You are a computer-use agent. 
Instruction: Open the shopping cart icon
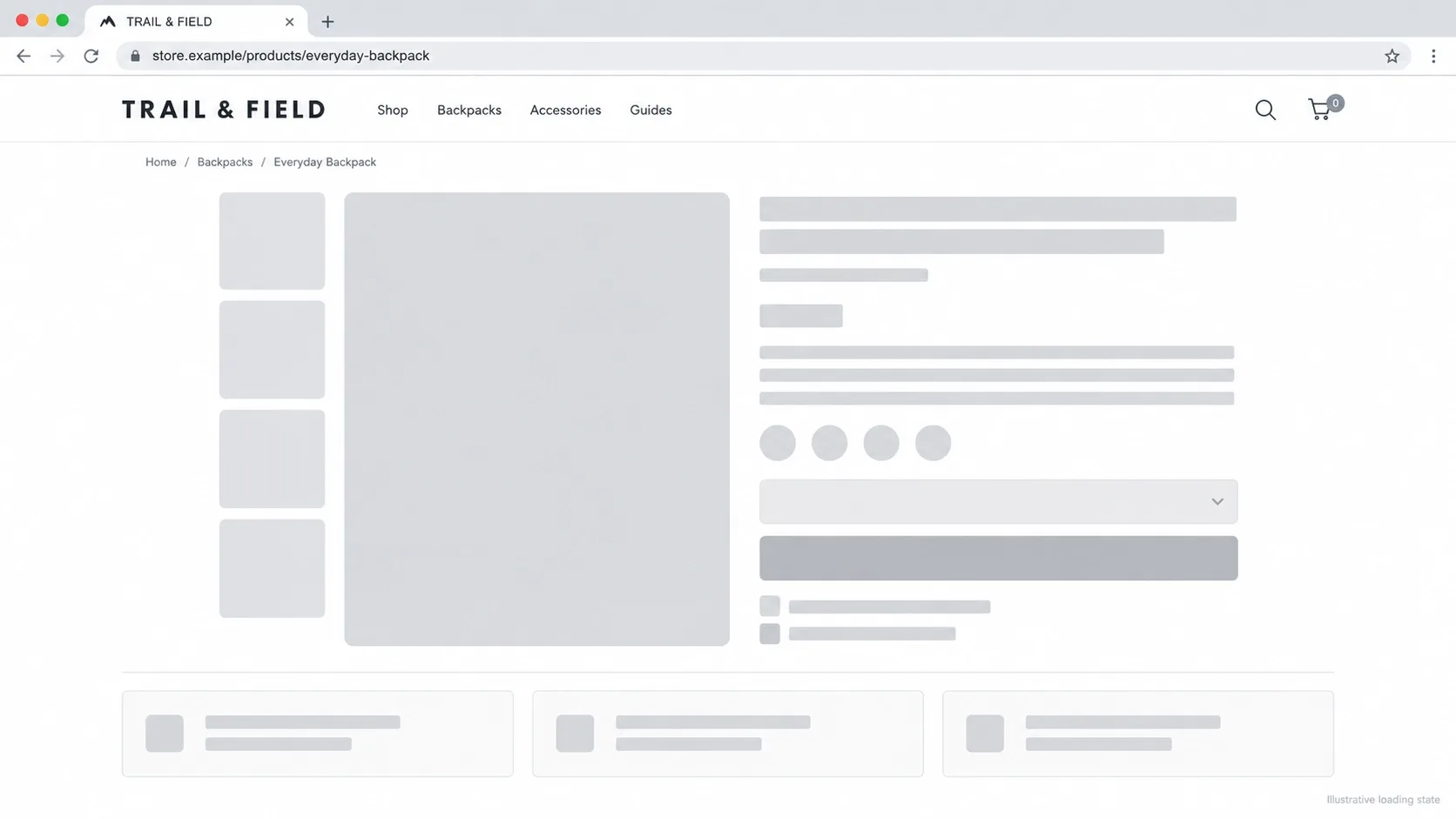coord(1322,109)
